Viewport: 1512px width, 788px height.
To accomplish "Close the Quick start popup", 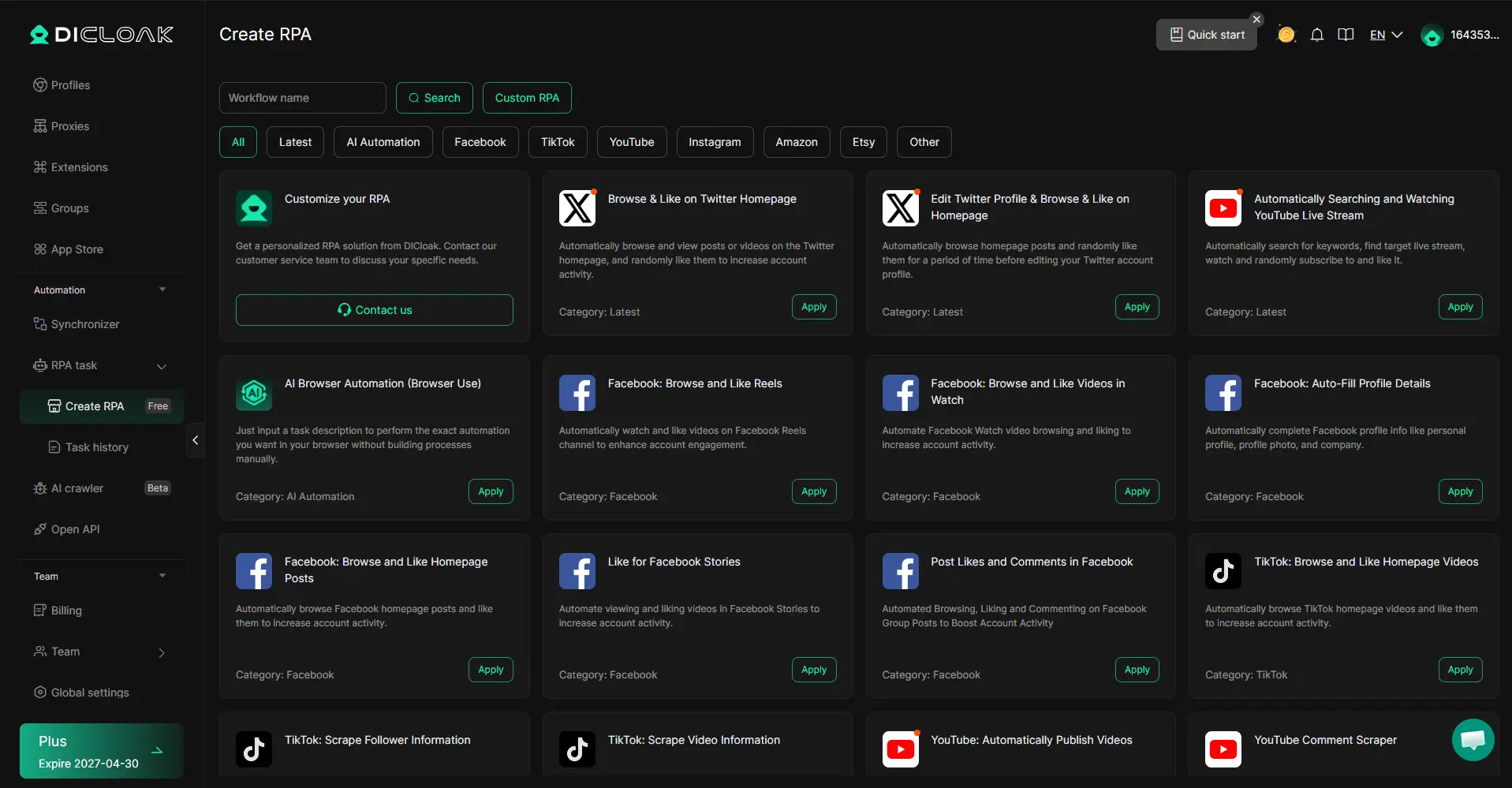I will 1256,19.
